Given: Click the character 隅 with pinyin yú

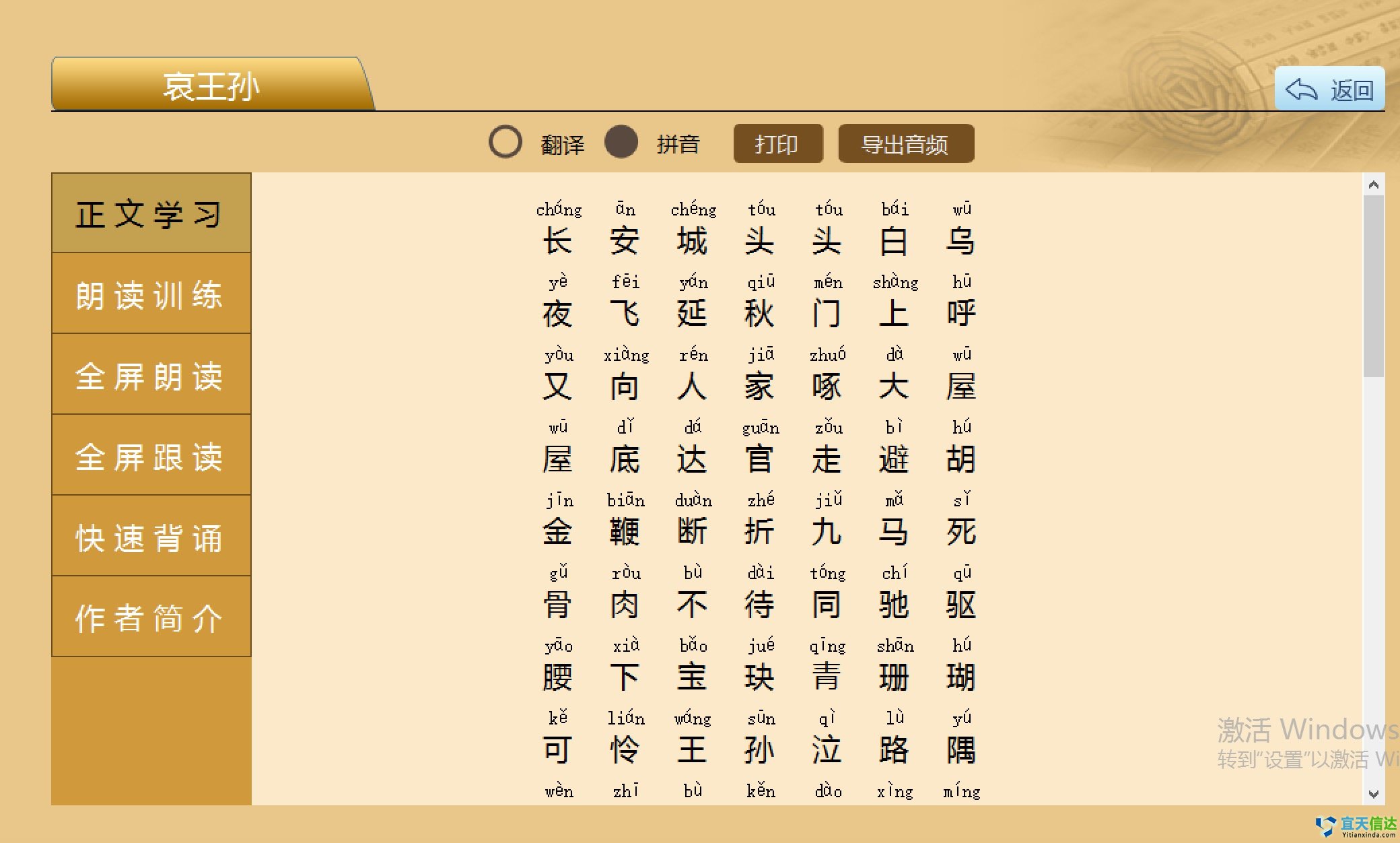Looking at the screenshot, I should pyautogui.click(x=960, y=750).
